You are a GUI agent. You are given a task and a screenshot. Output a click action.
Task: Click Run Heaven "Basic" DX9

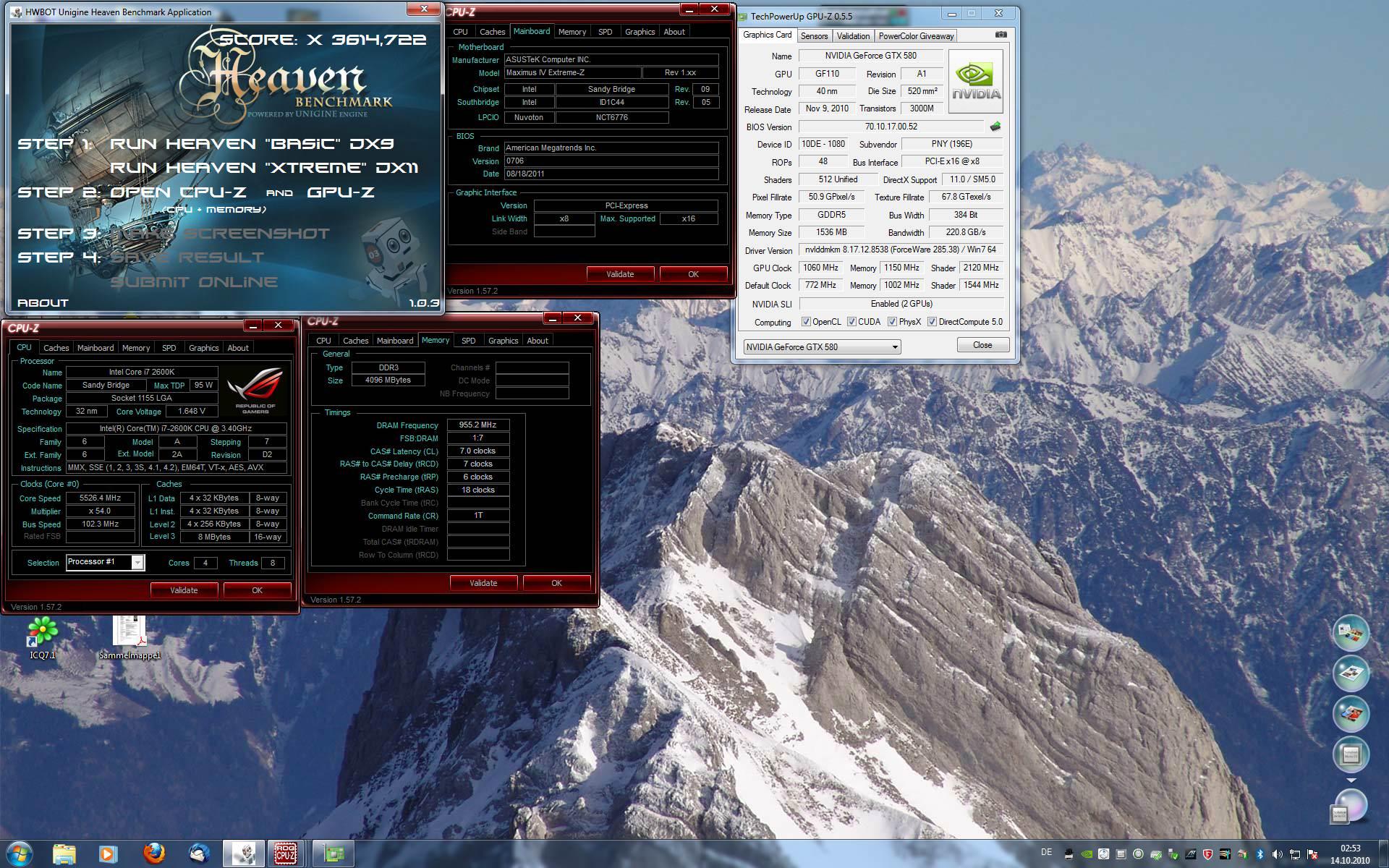[x=252, y=144]
